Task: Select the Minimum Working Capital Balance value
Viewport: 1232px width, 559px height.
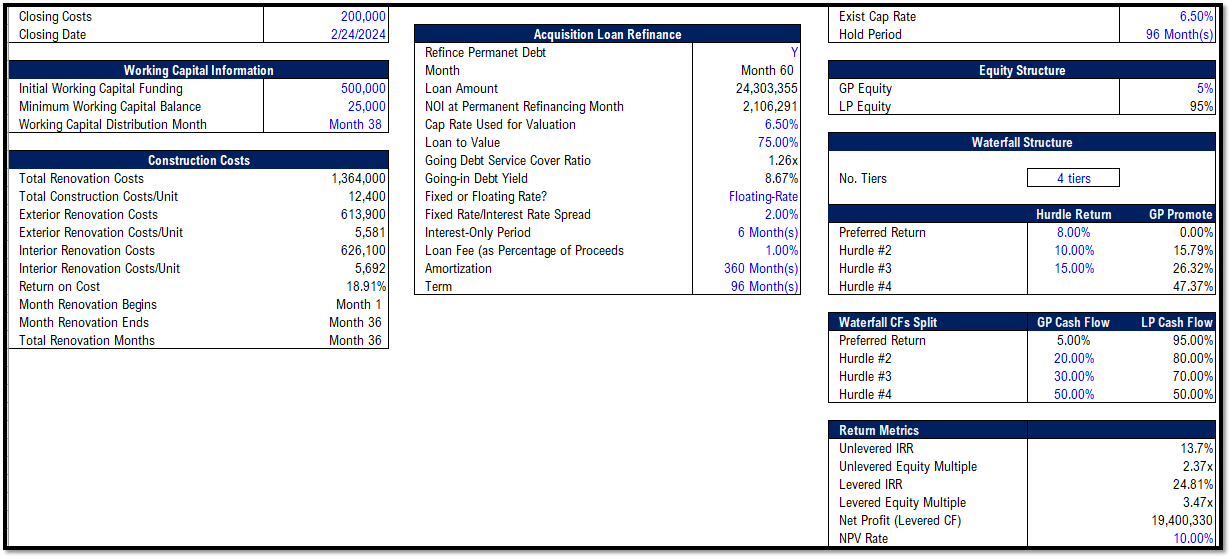Action: (367, 106)
